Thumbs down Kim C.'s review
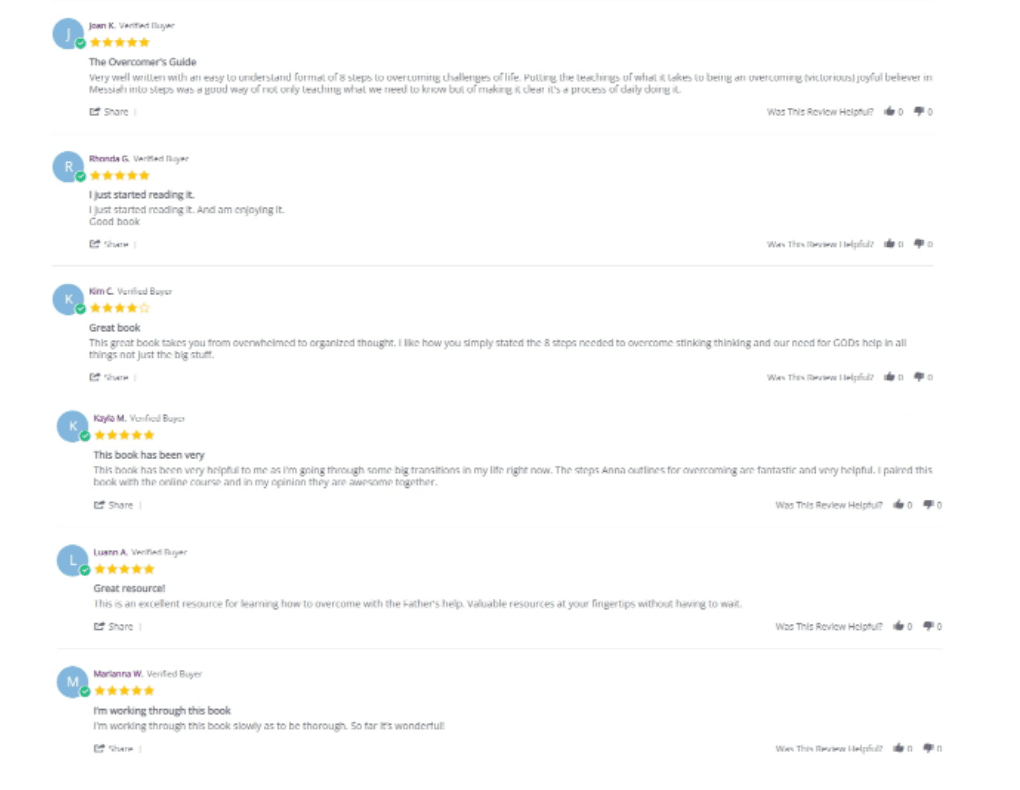 [x=918, y=377]
